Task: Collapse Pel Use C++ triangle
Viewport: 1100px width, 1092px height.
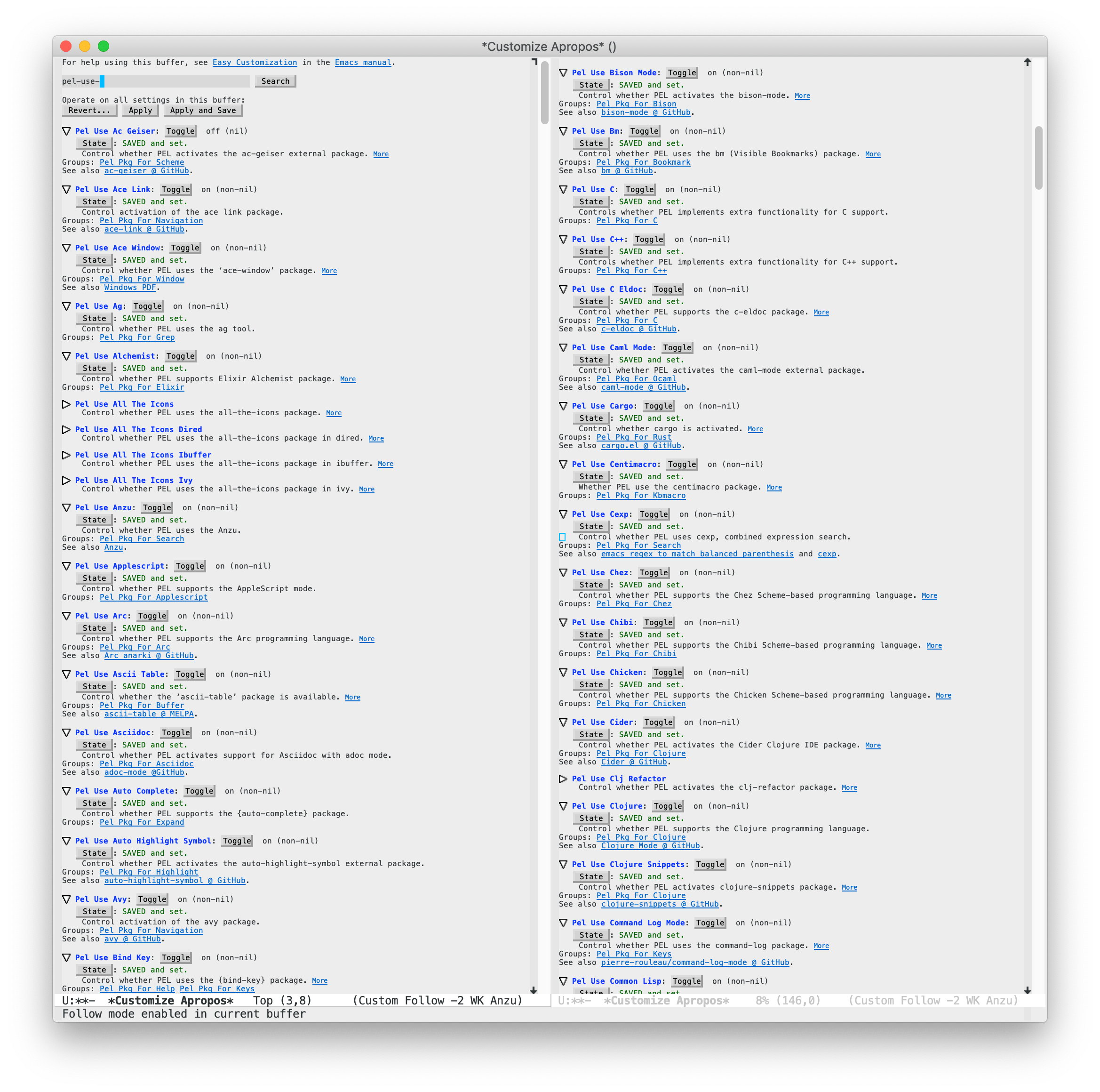Action: [x=563, y=239]
